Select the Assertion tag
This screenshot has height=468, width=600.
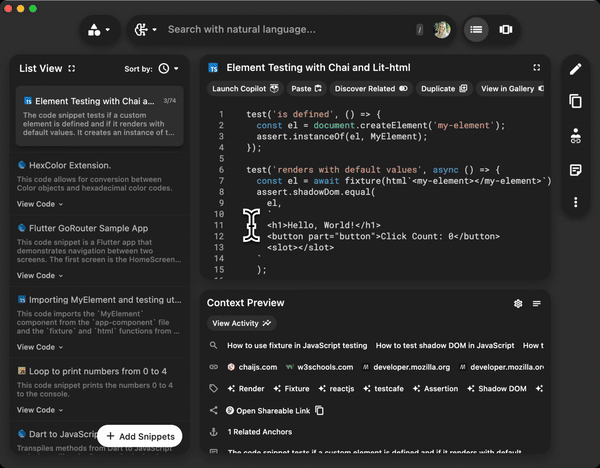click(x=435, y=388)
